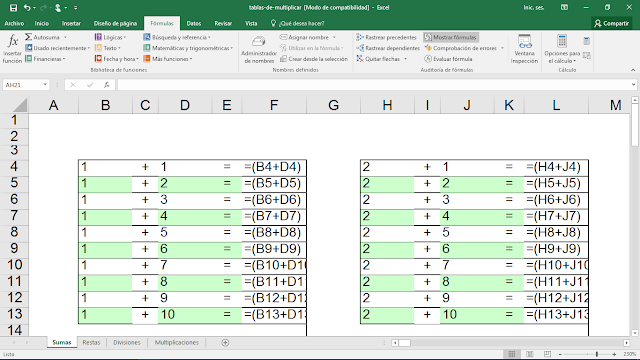The height and width of the screenshot is (360, 640).
Task: Open Búsqueda y referencia functions
Action: (x=177, y=37)
